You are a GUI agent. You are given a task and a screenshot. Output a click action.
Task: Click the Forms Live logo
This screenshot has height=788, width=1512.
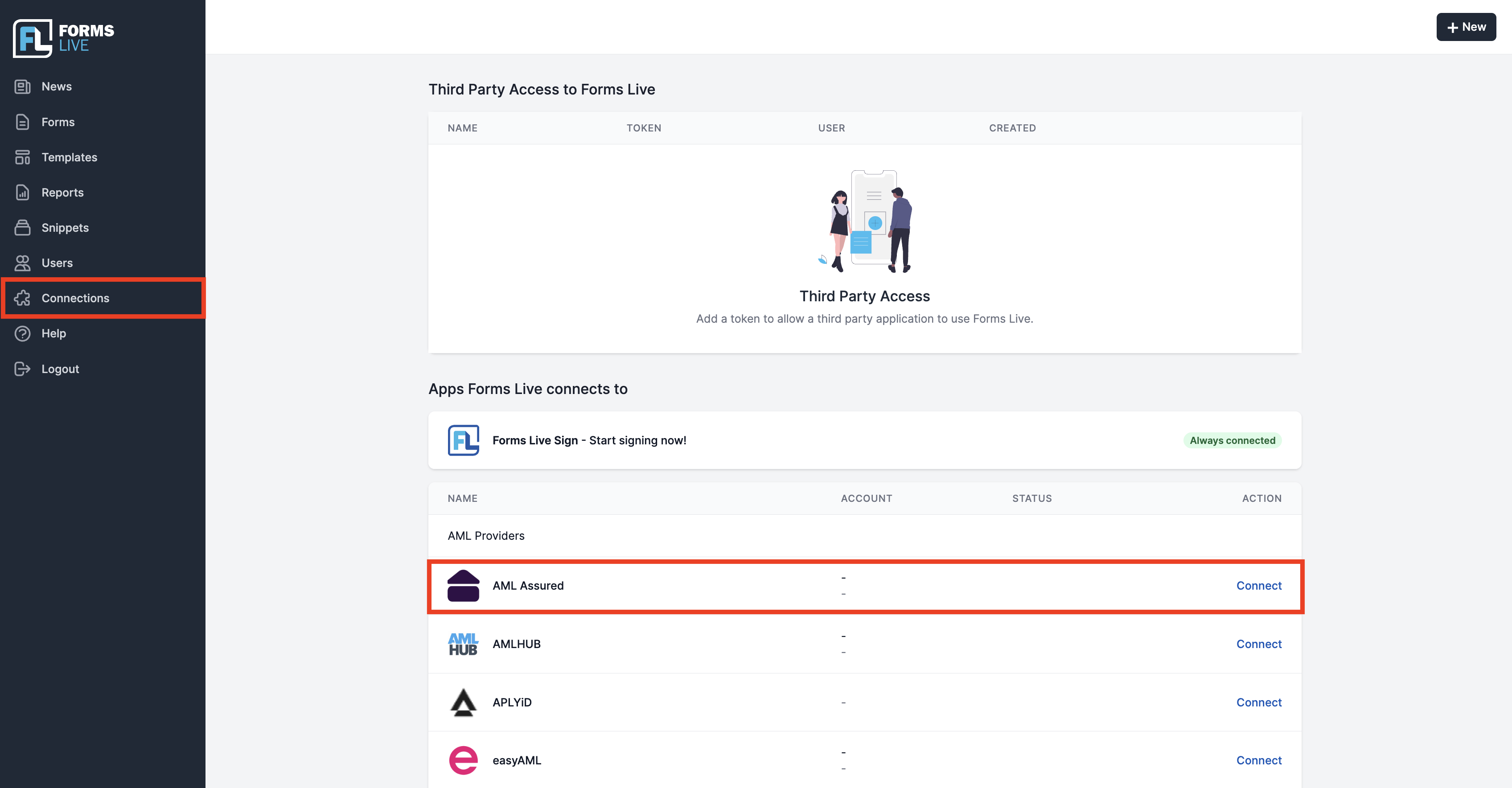pyautogui.click(x=63, y=38)
